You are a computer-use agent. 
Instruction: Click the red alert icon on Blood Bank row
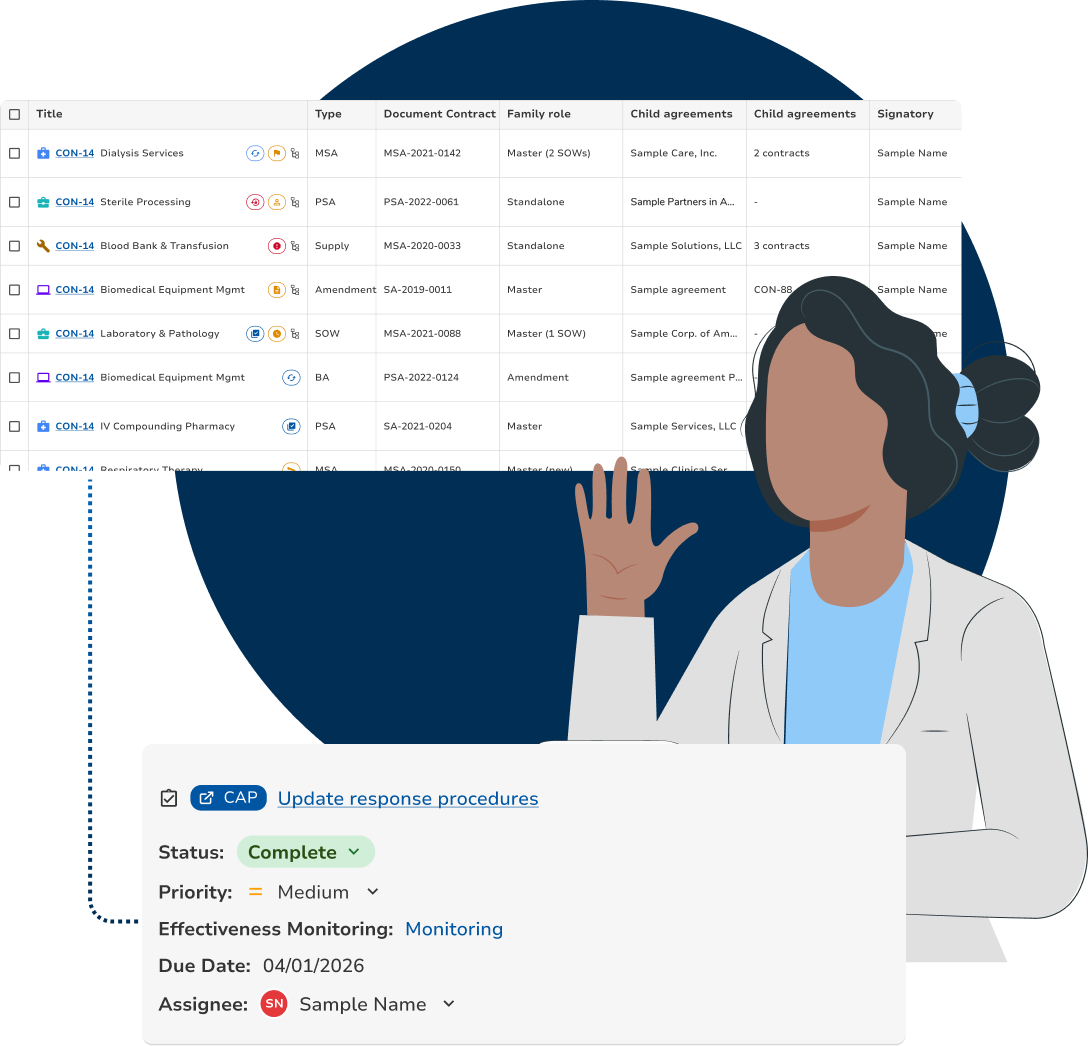point(277,246)
